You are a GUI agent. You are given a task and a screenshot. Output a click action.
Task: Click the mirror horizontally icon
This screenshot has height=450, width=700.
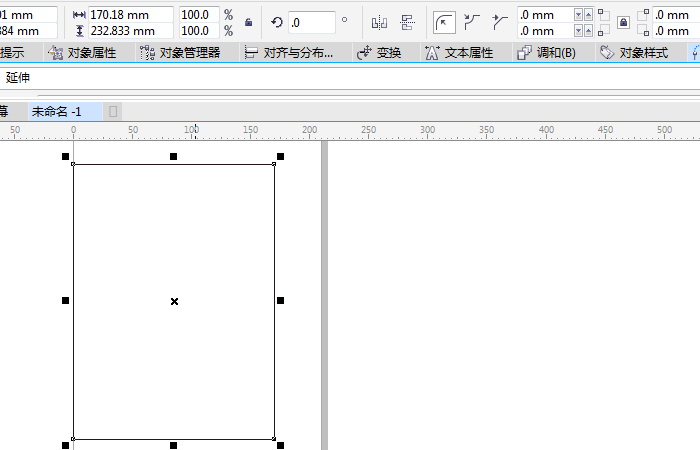pyautogui.click(x=379, y=22)
